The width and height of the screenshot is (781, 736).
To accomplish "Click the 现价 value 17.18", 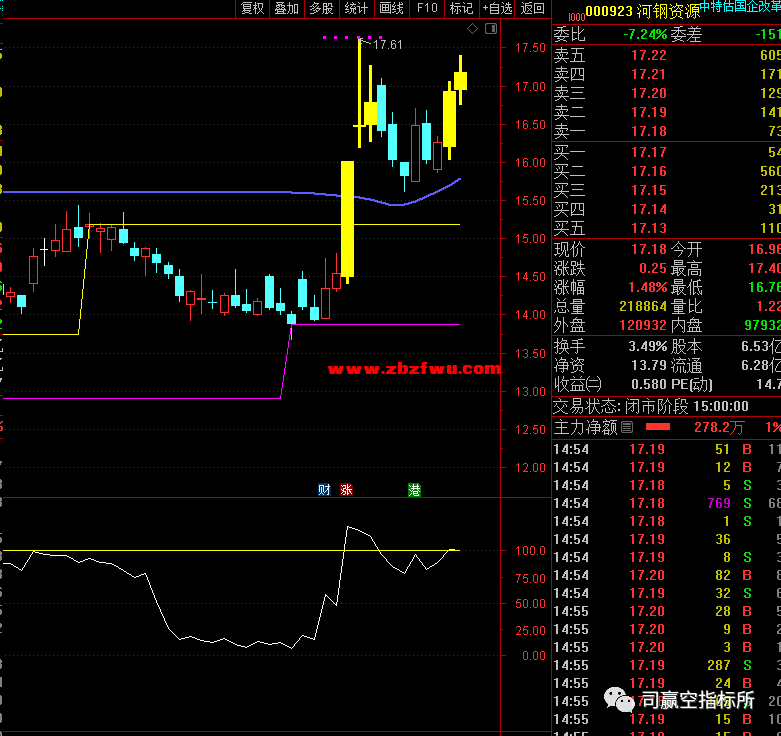I will pyautogui.click(x=649, y=249).
